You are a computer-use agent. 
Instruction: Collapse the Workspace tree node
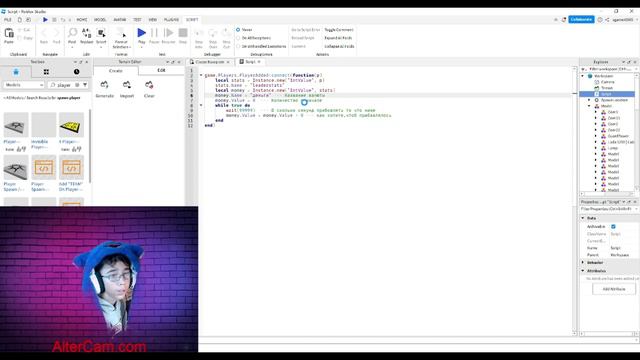coord(582,76)
